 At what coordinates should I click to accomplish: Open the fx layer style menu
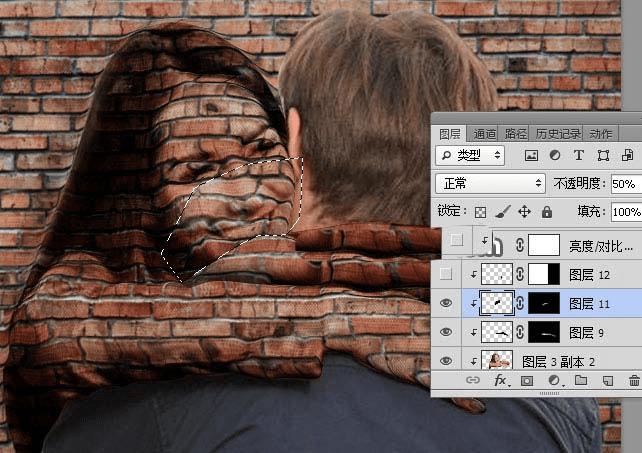coord(500,381)
